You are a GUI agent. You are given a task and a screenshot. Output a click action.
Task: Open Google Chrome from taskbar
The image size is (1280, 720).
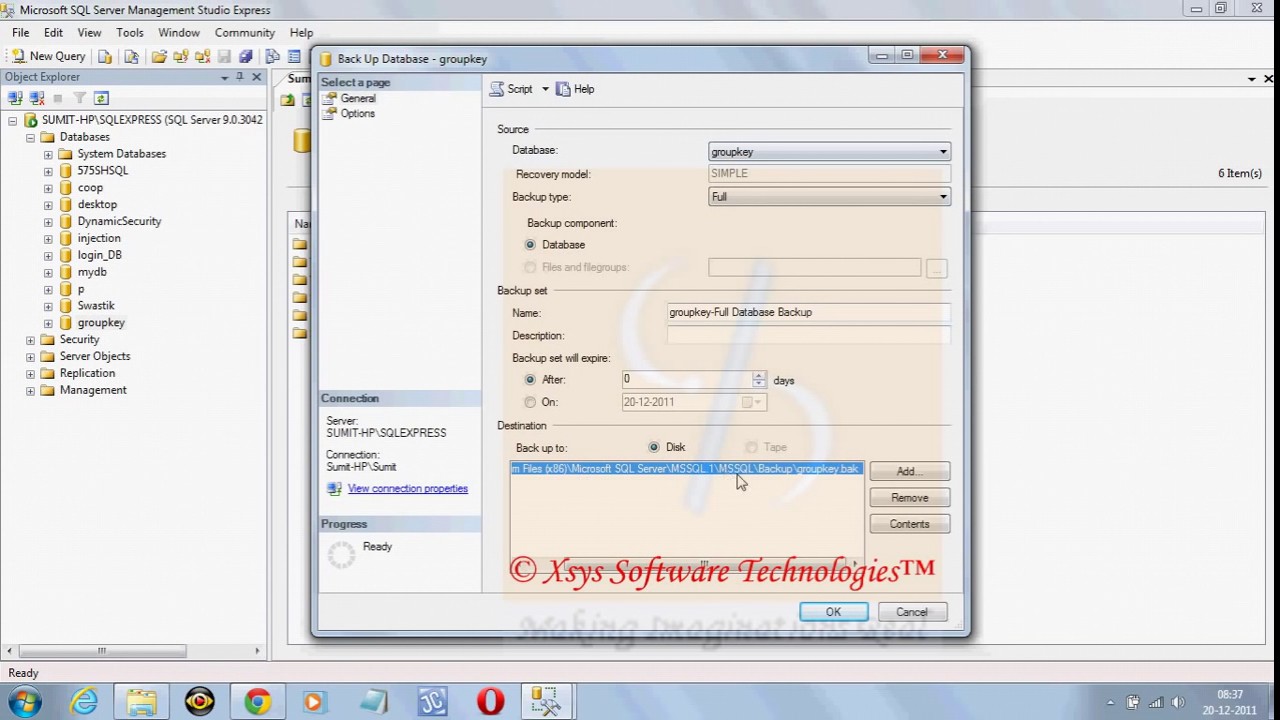pyautogui.click(x=258, y=701)
